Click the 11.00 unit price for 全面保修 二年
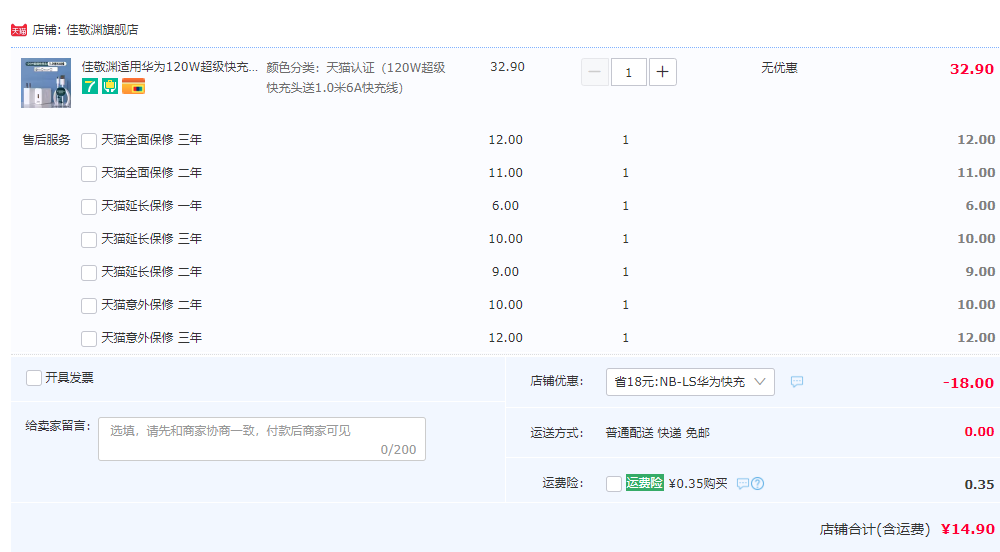Screen dimensions: 1000x552 [506, 173]
